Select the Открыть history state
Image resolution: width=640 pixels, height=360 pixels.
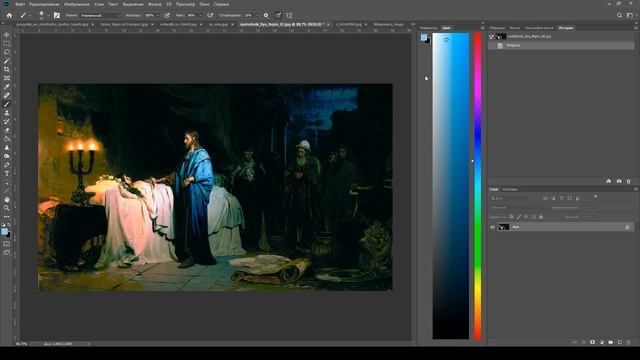point(561,46)
